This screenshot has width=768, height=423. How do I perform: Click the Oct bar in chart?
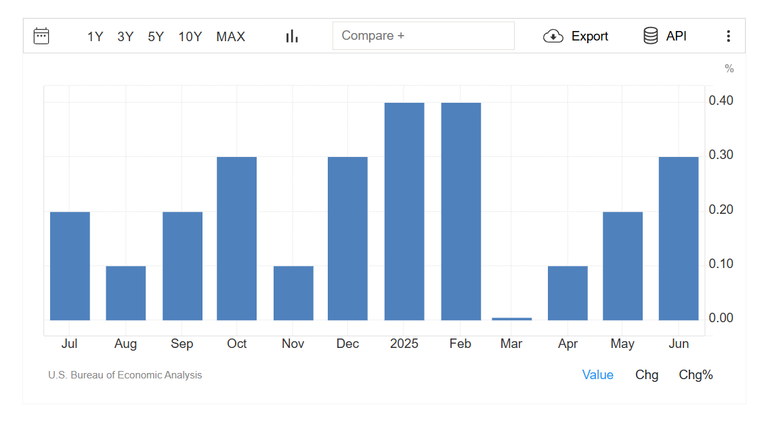(237, 238)
